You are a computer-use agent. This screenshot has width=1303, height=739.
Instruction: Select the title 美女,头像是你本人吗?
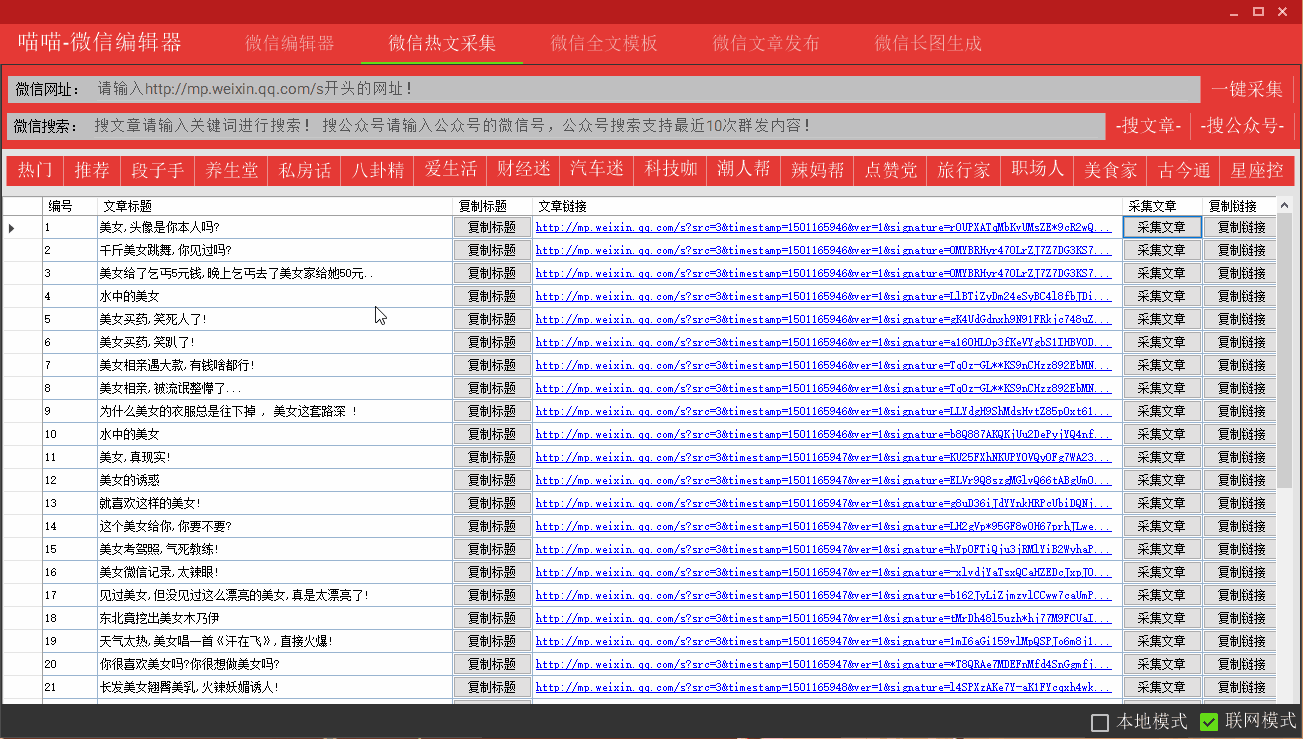click(x=159, y=227)
